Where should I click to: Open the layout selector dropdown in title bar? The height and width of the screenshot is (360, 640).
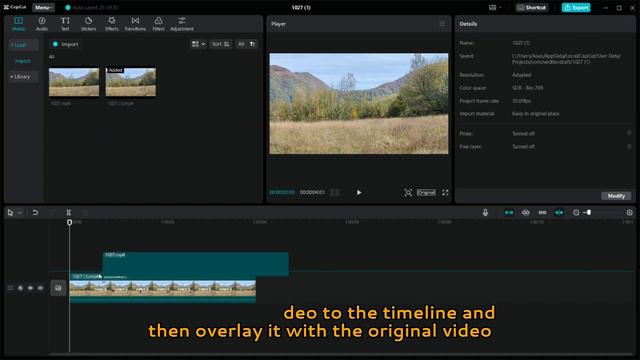point(495,7)
